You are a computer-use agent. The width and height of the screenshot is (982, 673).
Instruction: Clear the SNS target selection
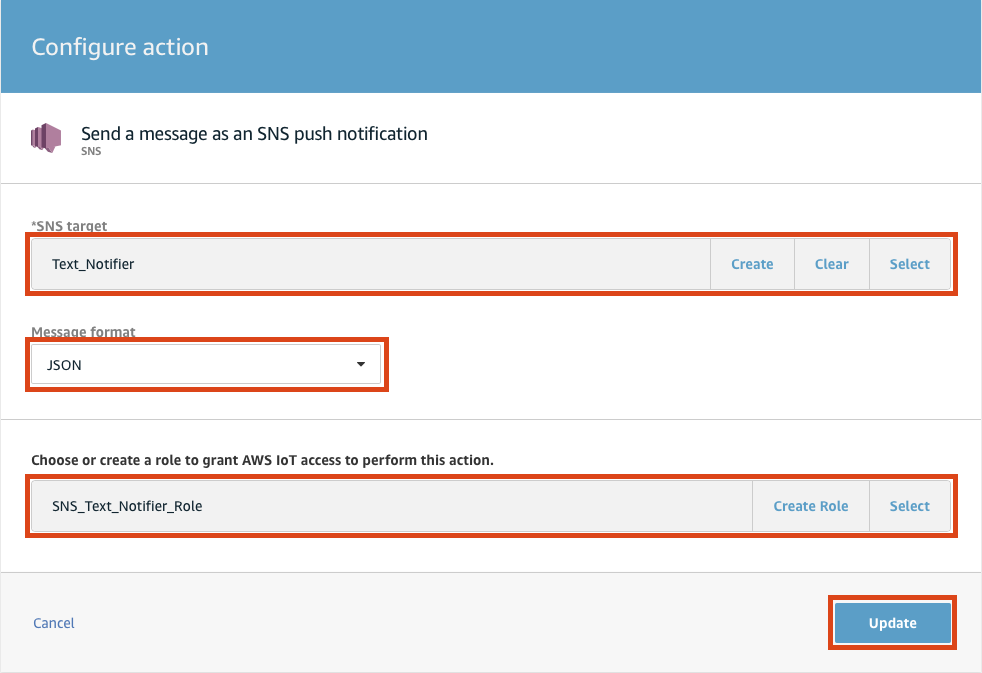(832, 264)
